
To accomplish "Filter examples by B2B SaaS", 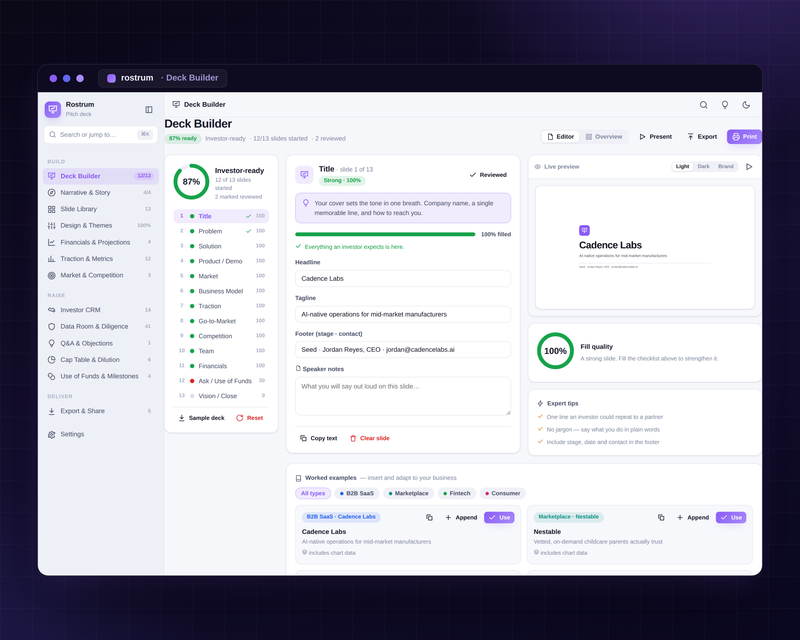I will [x=357, y=493].
